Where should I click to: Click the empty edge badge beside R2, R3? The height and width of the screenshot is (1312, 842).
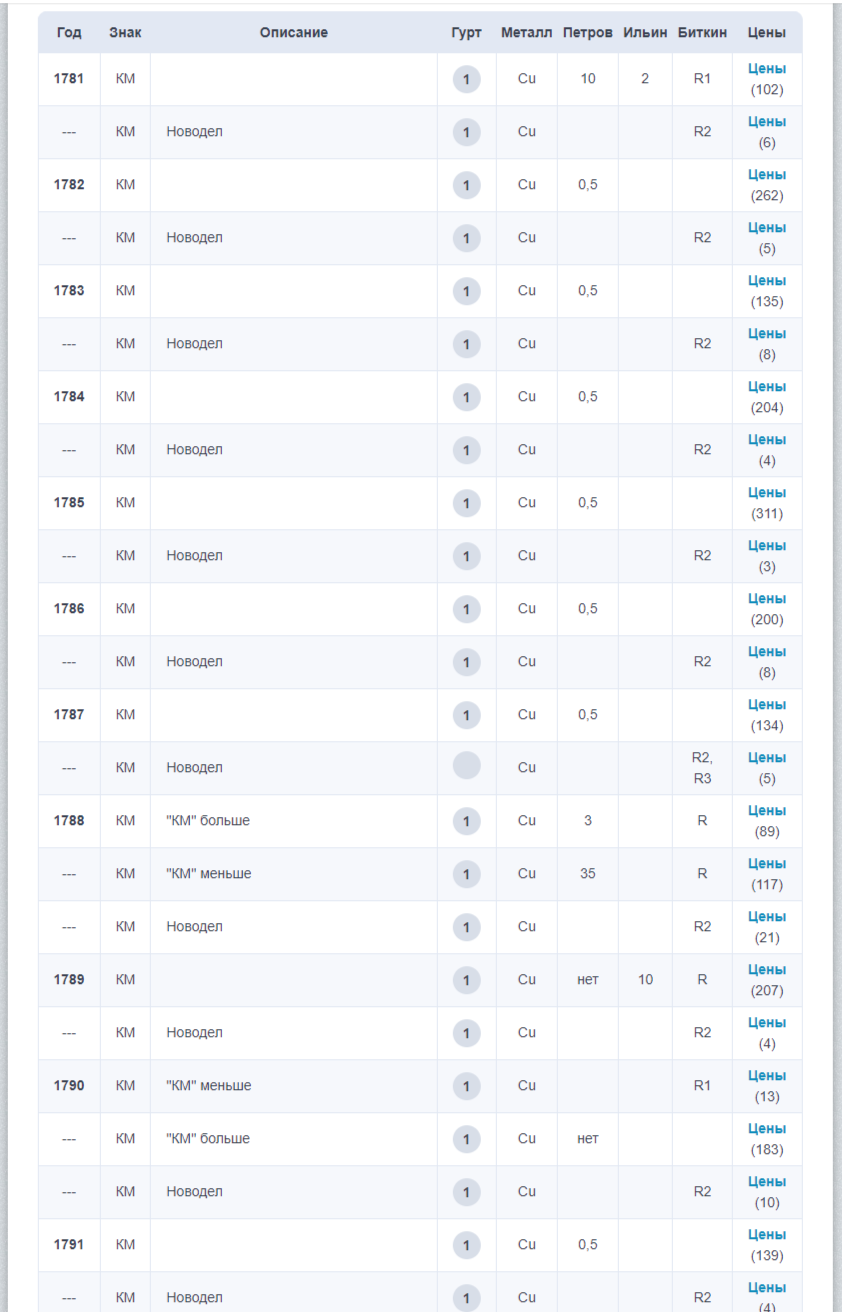click(x=466, y=767)
